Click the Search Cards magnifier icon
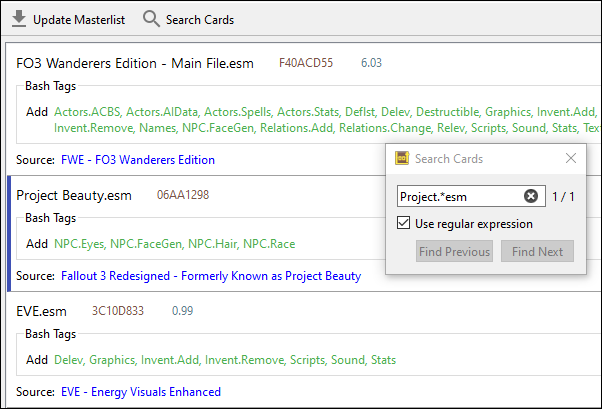The width and height of the screenshot is (602, 409). [151, 19]
